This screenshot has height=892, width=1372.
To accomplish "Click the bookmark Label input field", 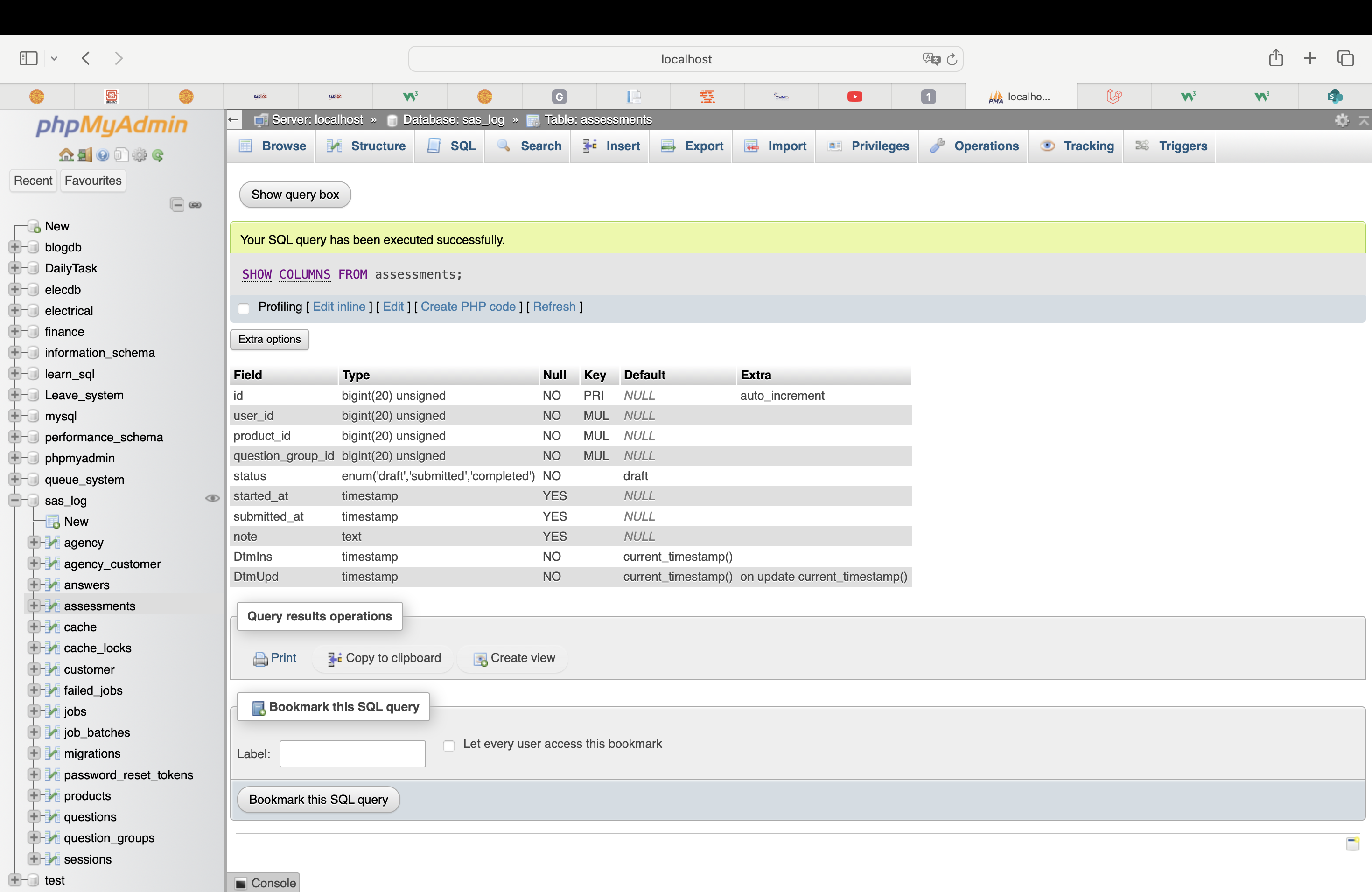I will [x=352, y=754].
